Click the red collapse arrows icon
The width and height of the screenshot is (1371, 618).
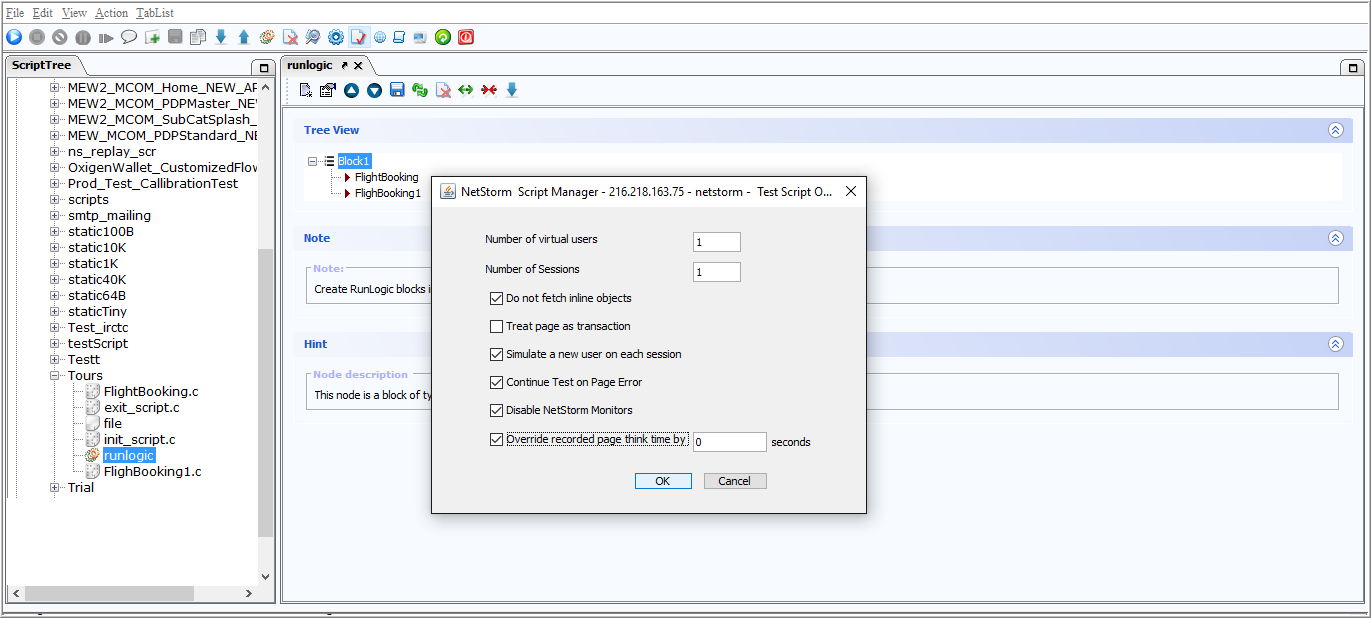point(489,90)
